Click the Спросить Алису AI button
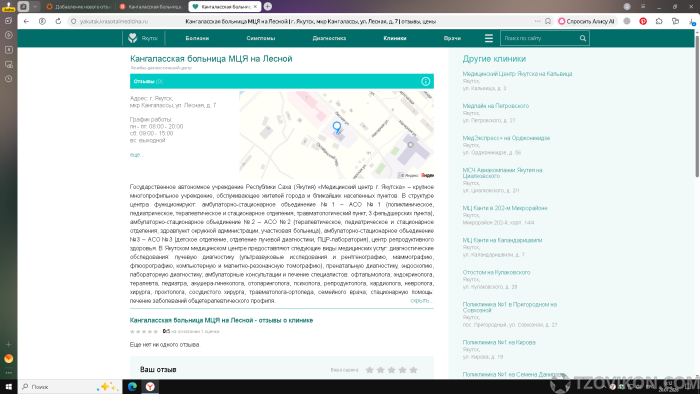Viewport: 700px width, 394px height. pyautogui.click(x=587, y=21)
